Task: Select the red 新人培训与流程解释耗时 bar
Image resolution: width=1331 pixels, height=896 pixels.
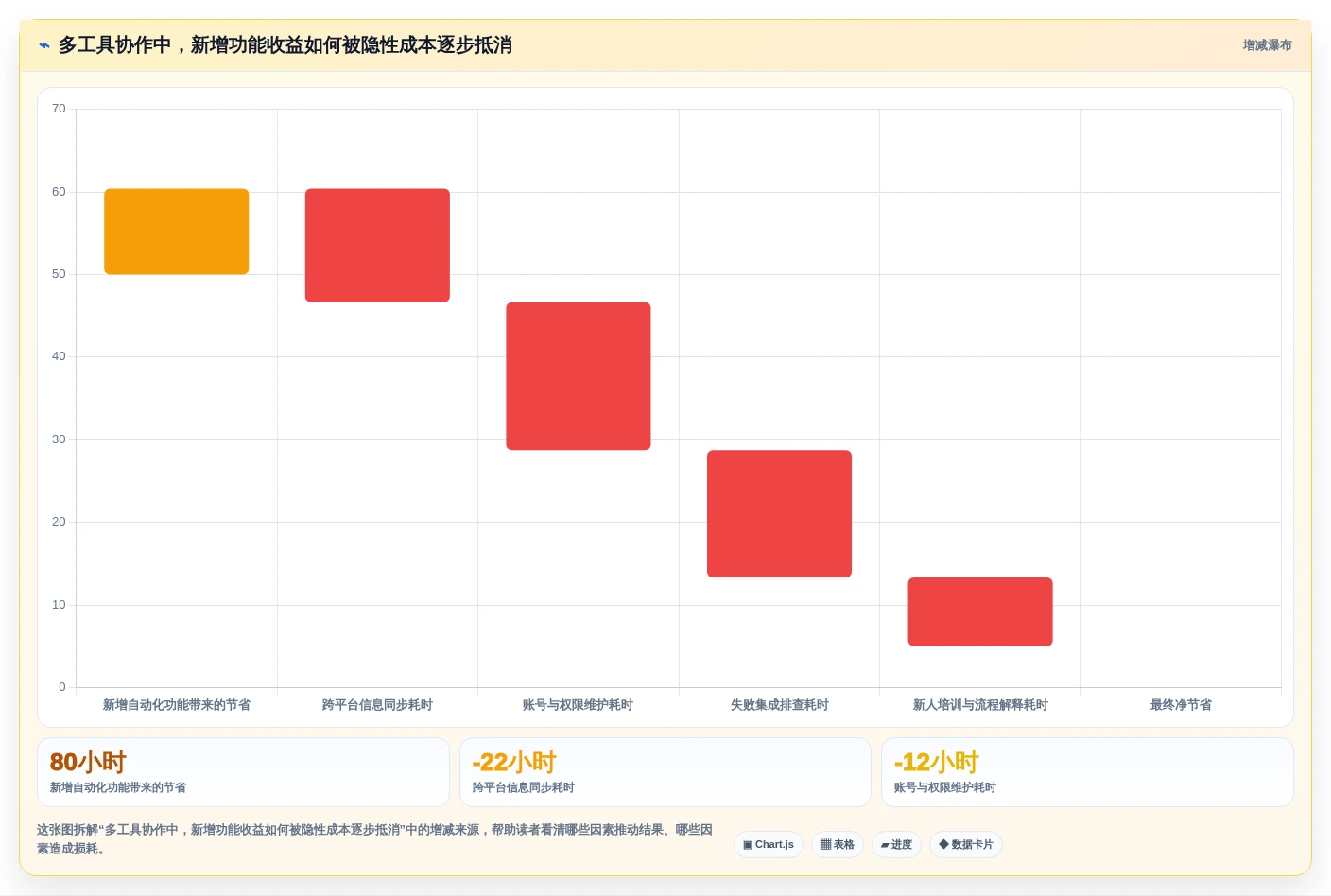Action: (x=980, y=612)
